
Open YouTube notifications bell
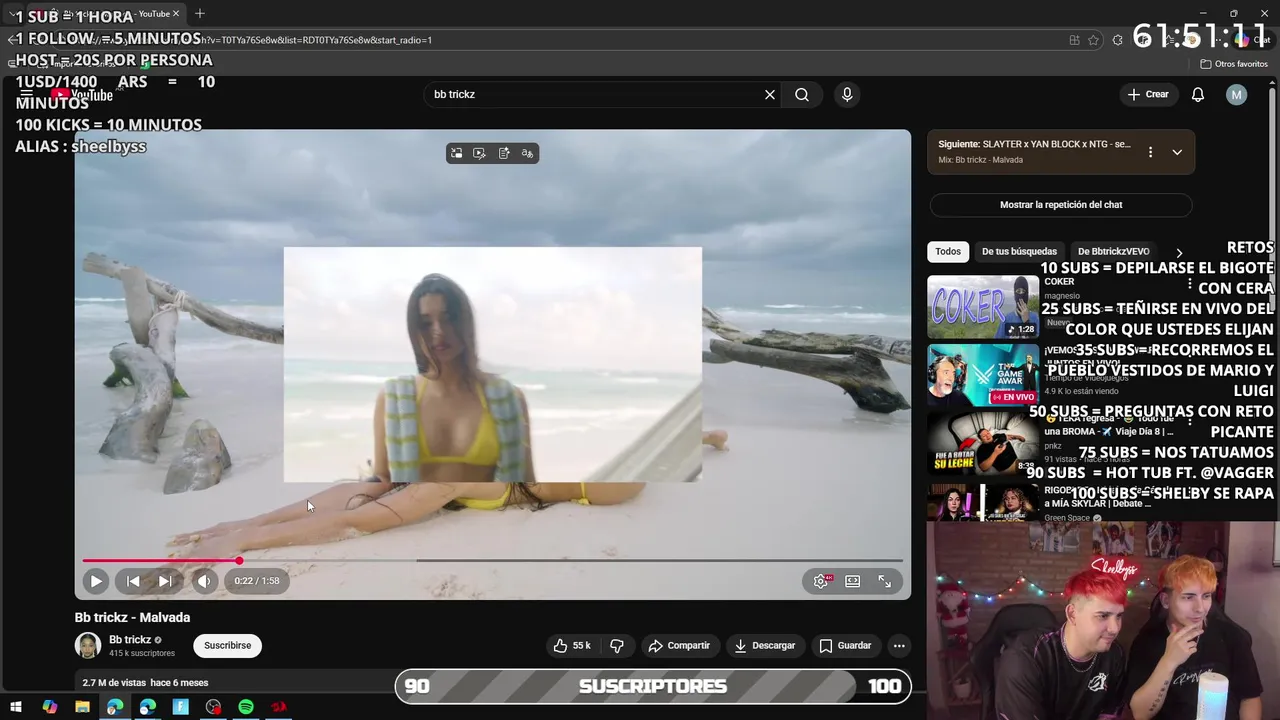[1198, 95]
